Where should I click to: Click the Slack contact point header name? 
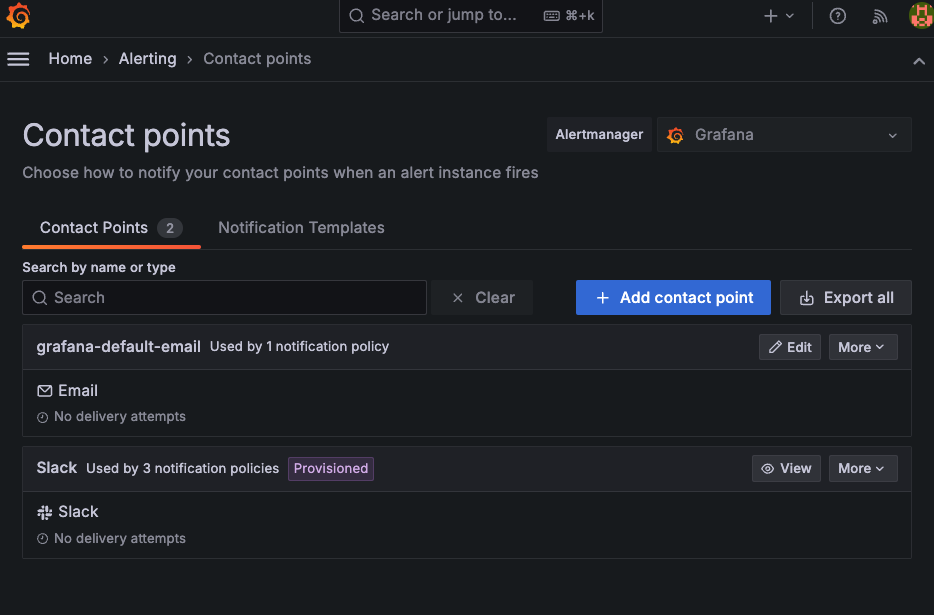tap(57, 468)
